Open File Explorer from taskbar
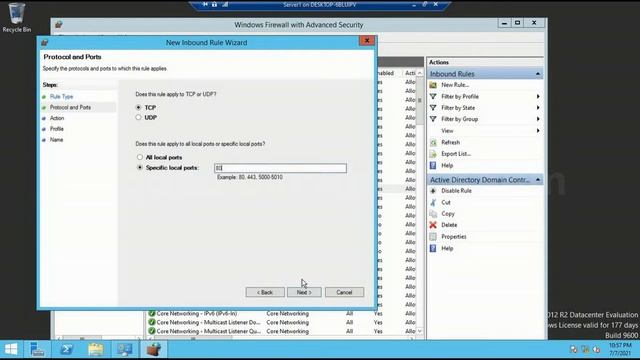Viewport: 640px width, 360px height. pyautogui.click(x=96, y=349)
